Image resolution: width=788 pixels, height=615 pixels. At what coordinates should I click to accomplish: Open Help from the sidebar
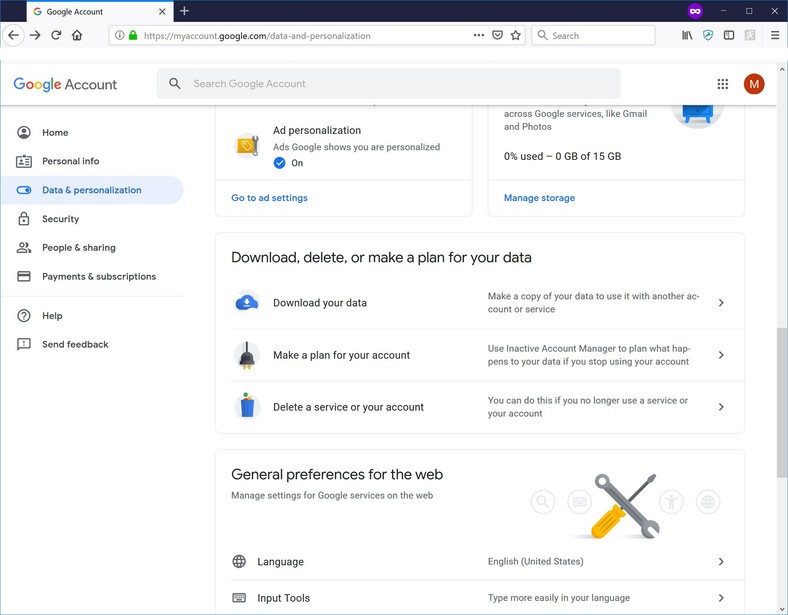tap(92, 316)
